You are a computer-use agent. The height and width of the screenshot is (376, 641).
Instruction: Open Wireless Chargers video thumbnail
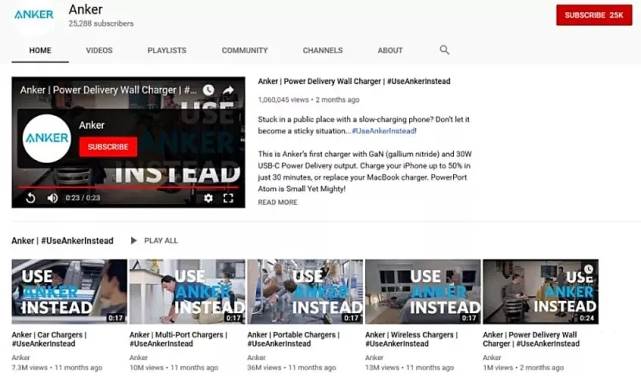tap(423, 291)
